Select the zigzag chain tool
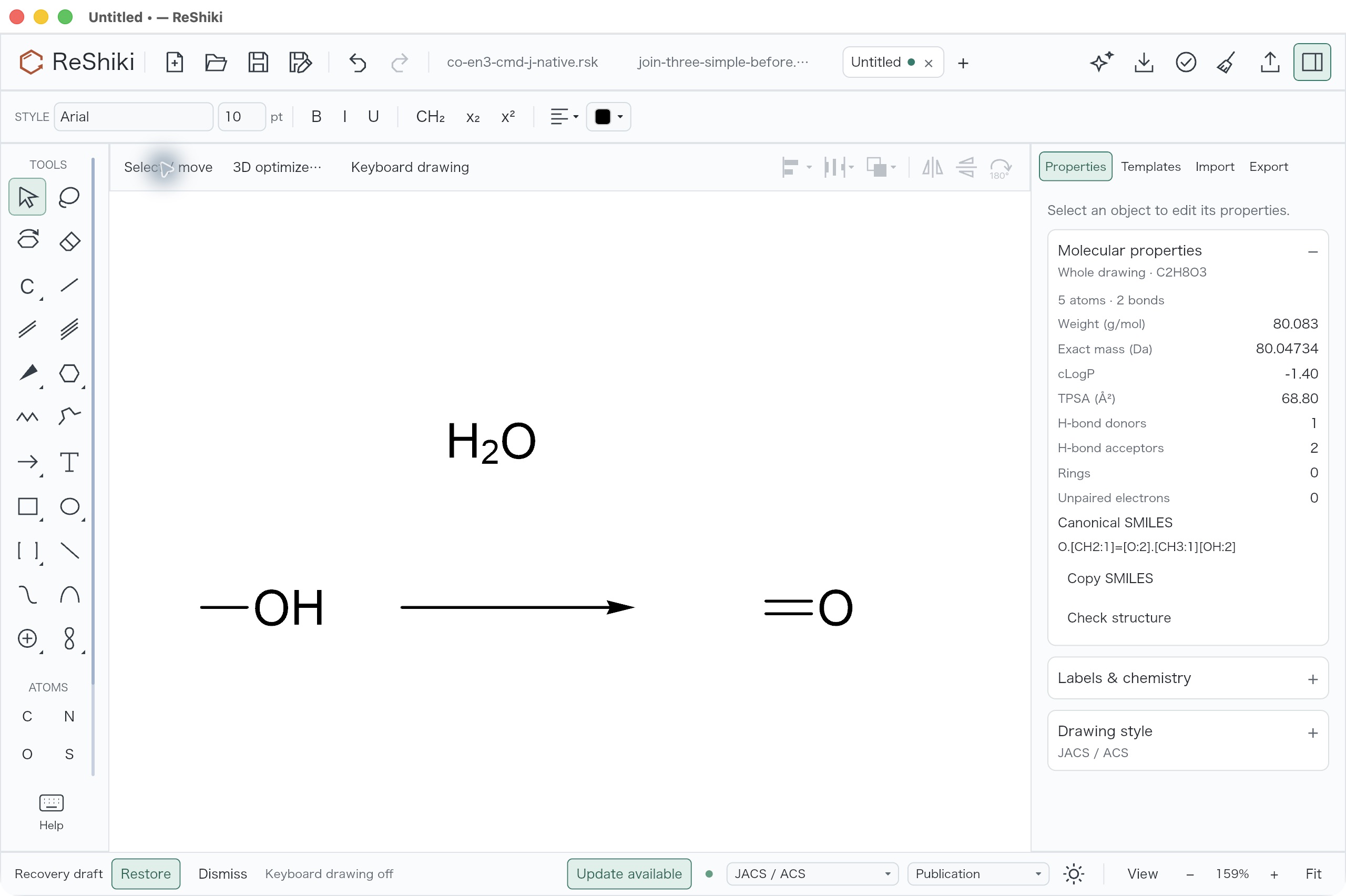The width and height of the screenshot is (1346, 896). coord(27,417)
